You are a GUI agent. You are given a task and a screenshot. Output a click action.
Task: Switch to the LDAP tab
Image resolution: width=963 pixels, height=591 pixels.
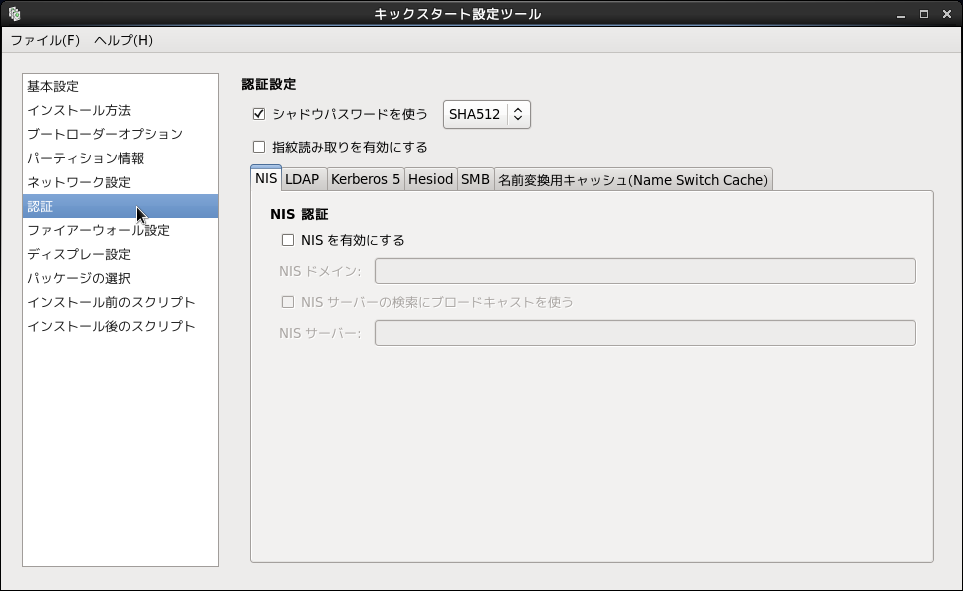tap(302, 179)
